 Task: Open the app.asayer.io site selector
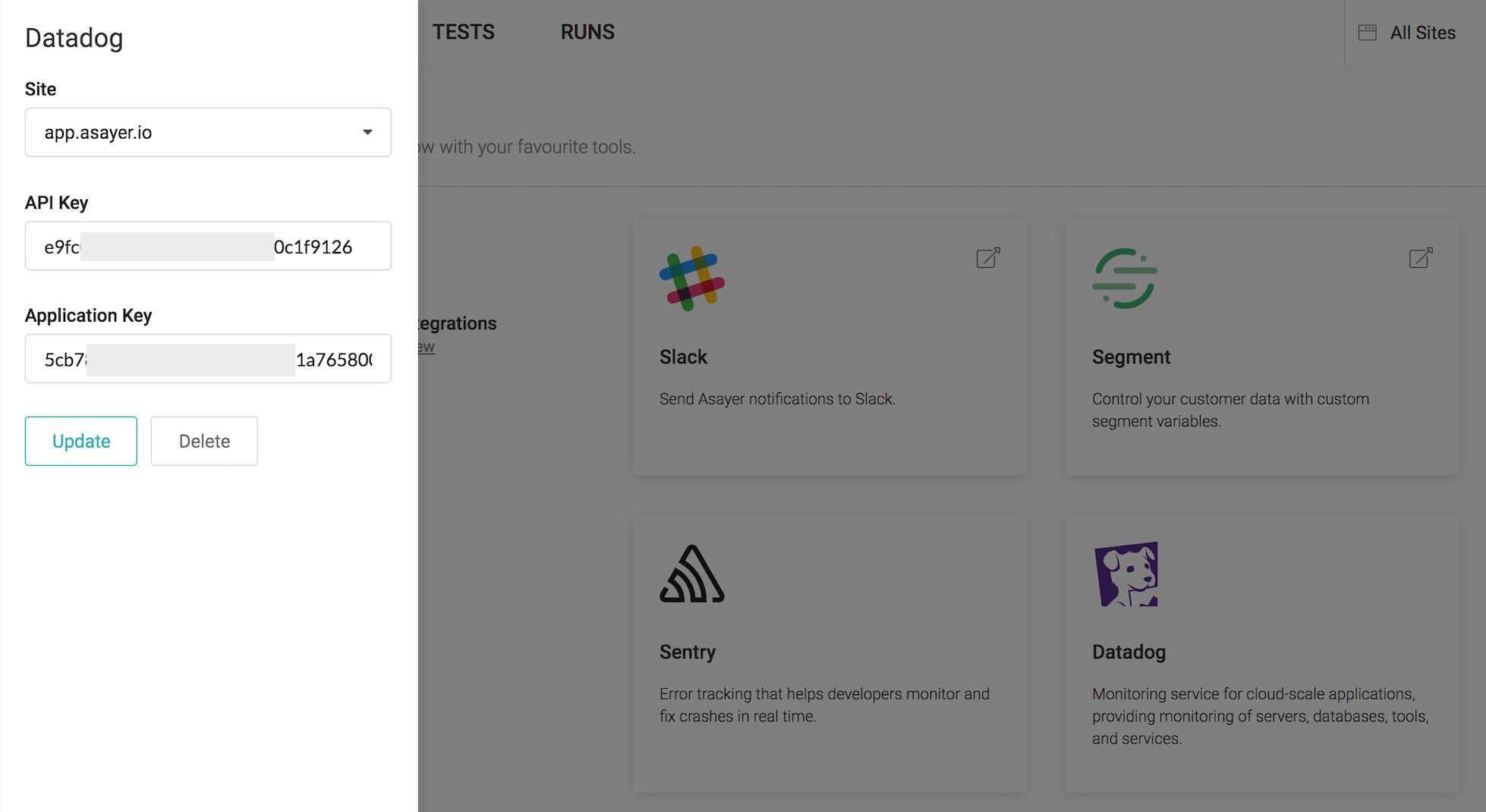[x=207, y=132]
